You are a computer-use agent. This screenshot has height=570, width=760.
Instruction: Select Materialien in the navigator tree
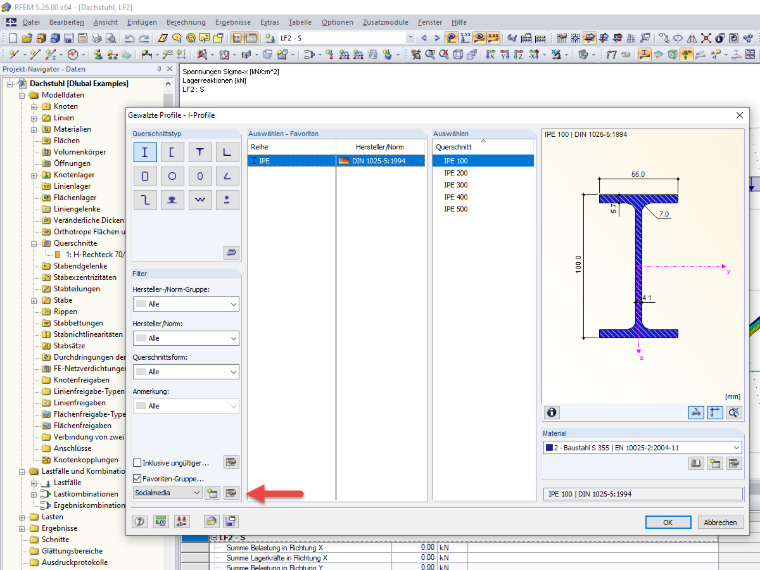point(72,129)
